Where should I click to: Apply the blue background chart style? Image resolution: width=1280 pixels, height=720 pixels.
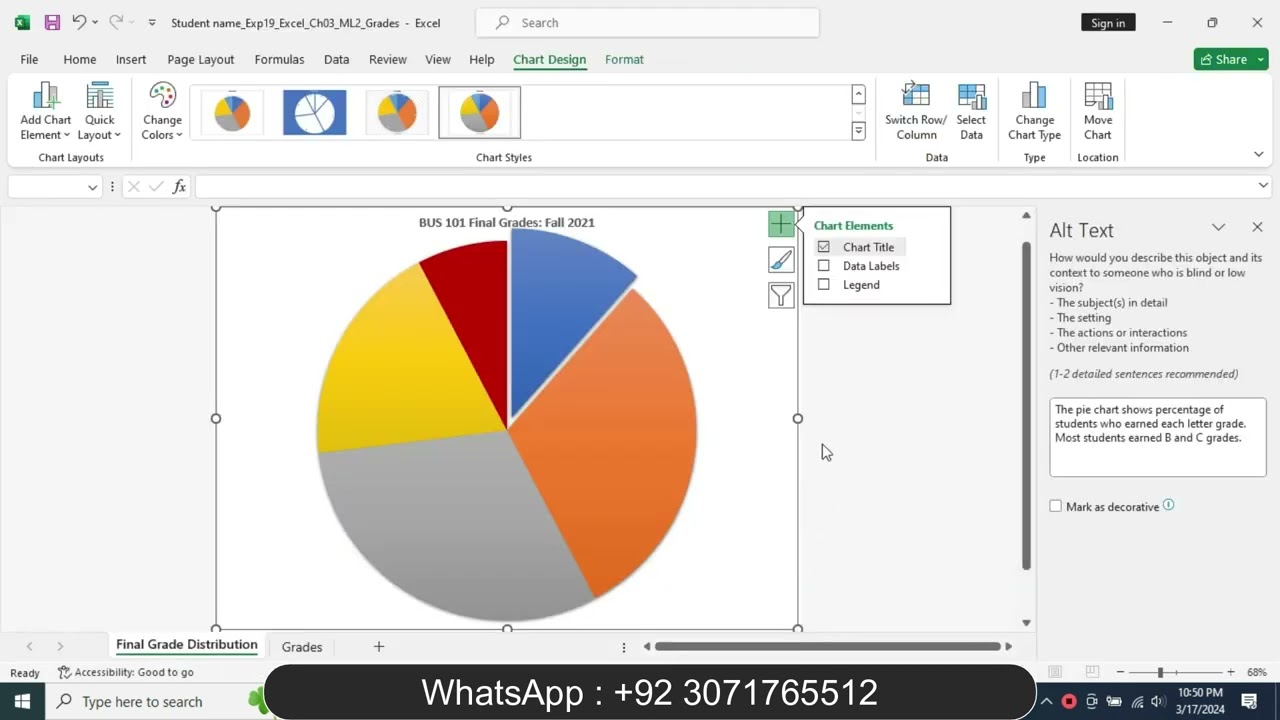pos(315,112)
